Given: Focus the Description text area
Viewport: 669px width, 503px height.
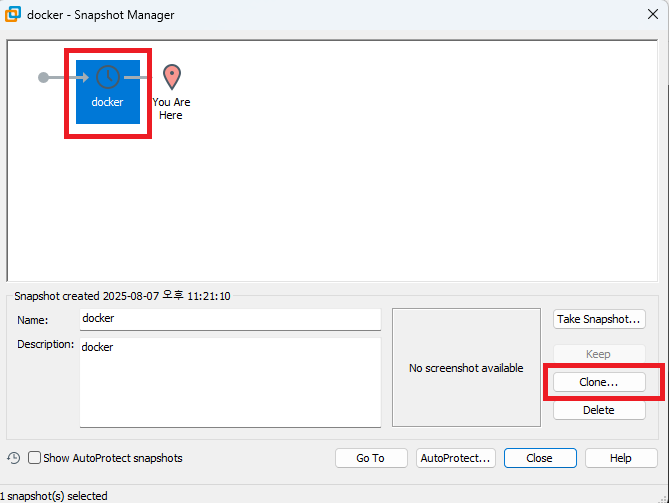Looking at the screenshot, I should (230, 382).
